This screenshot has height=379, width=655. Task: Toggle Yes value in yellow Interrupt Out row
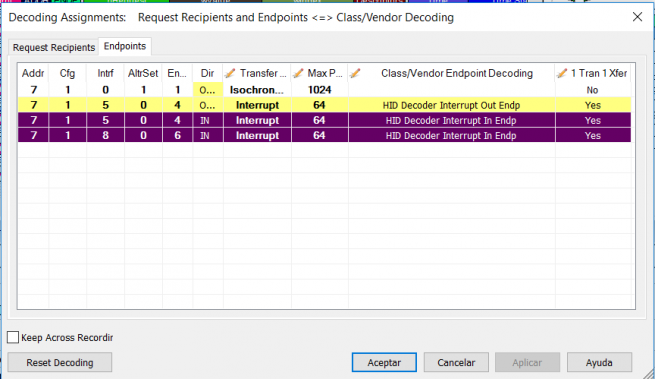coord(592,105)
